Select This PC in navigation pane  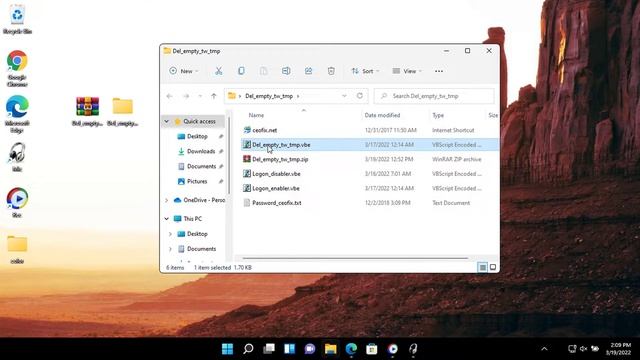pyautogui.click(x=193, y=219)
